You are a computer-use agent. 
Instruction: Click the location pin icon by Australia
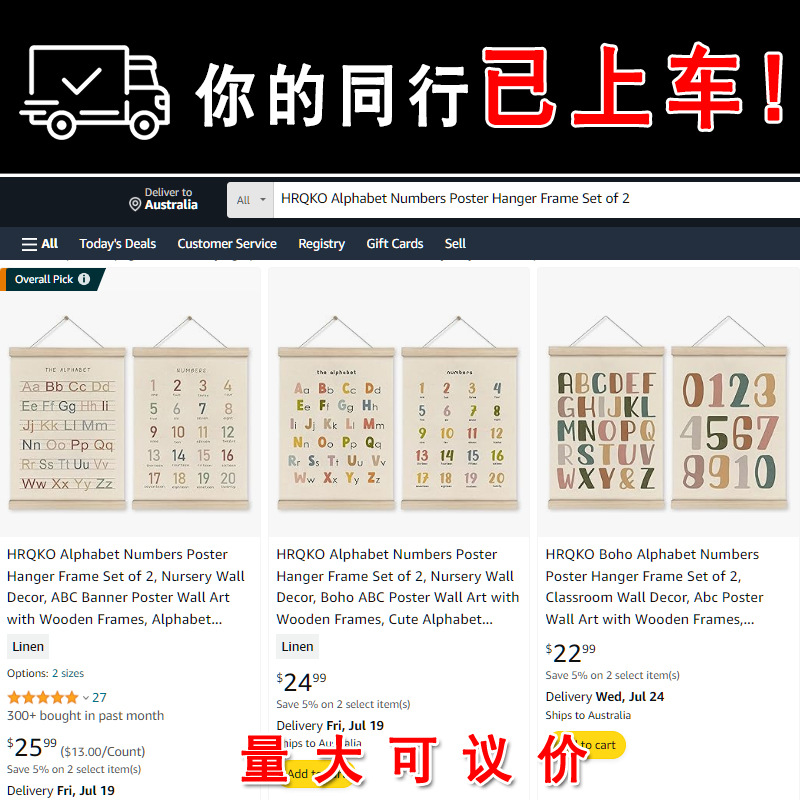click(x=135, y=205)
